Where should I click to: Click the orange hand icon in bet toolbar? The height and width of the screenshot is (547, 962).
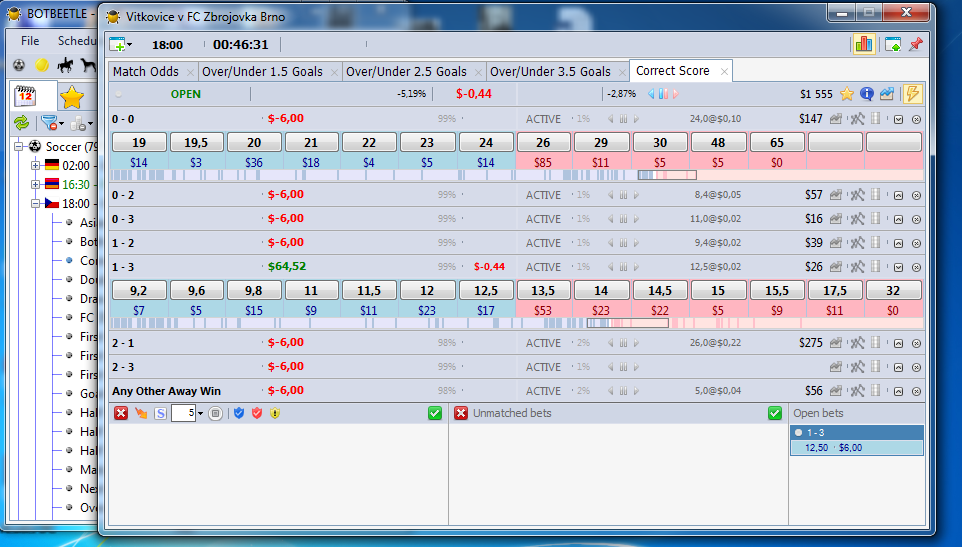click(x=141, y=413)
